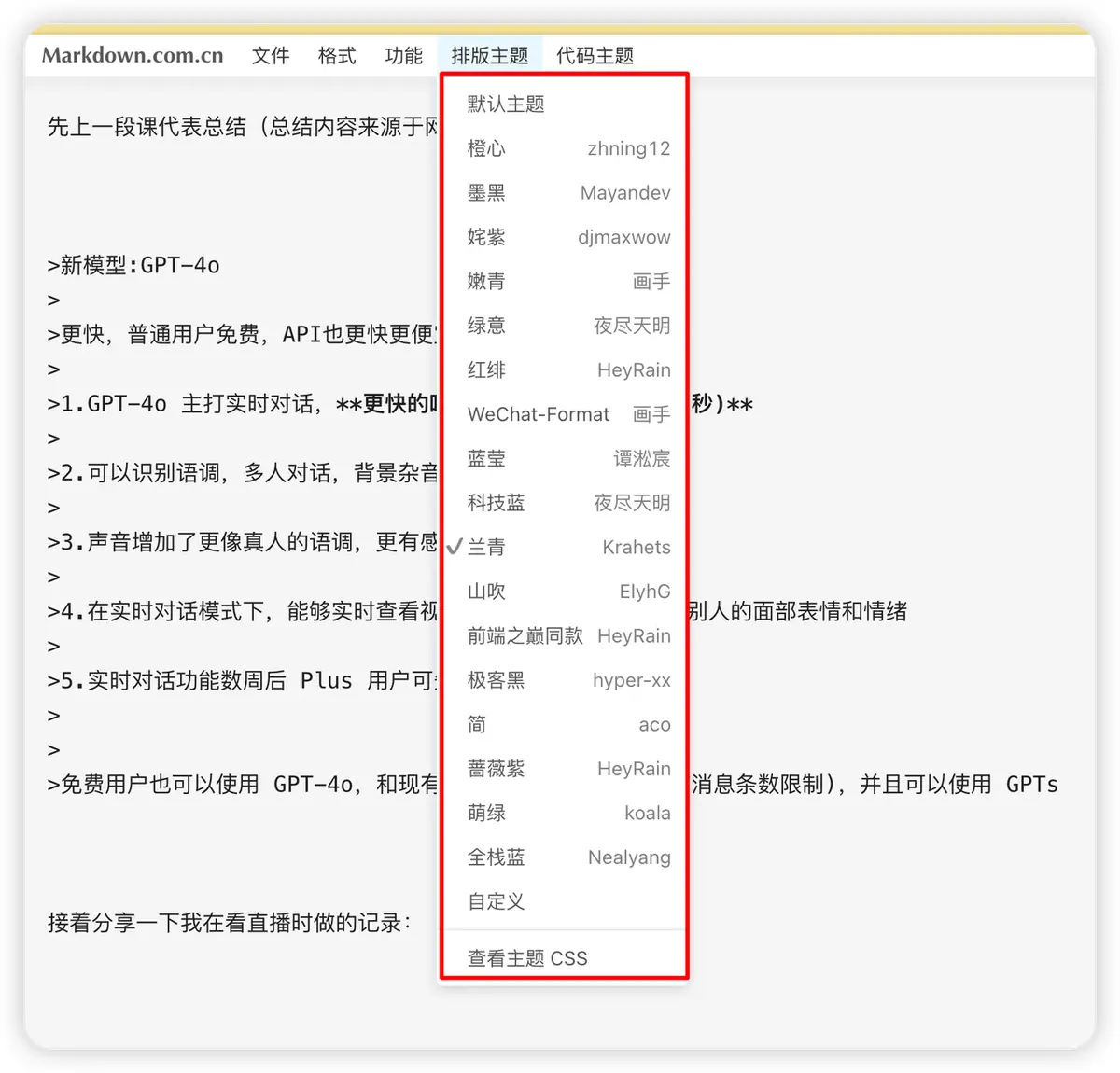Switch to the 科技蓝 theme
This screenshot has height=1073, width=1120.
coord(565,503)
